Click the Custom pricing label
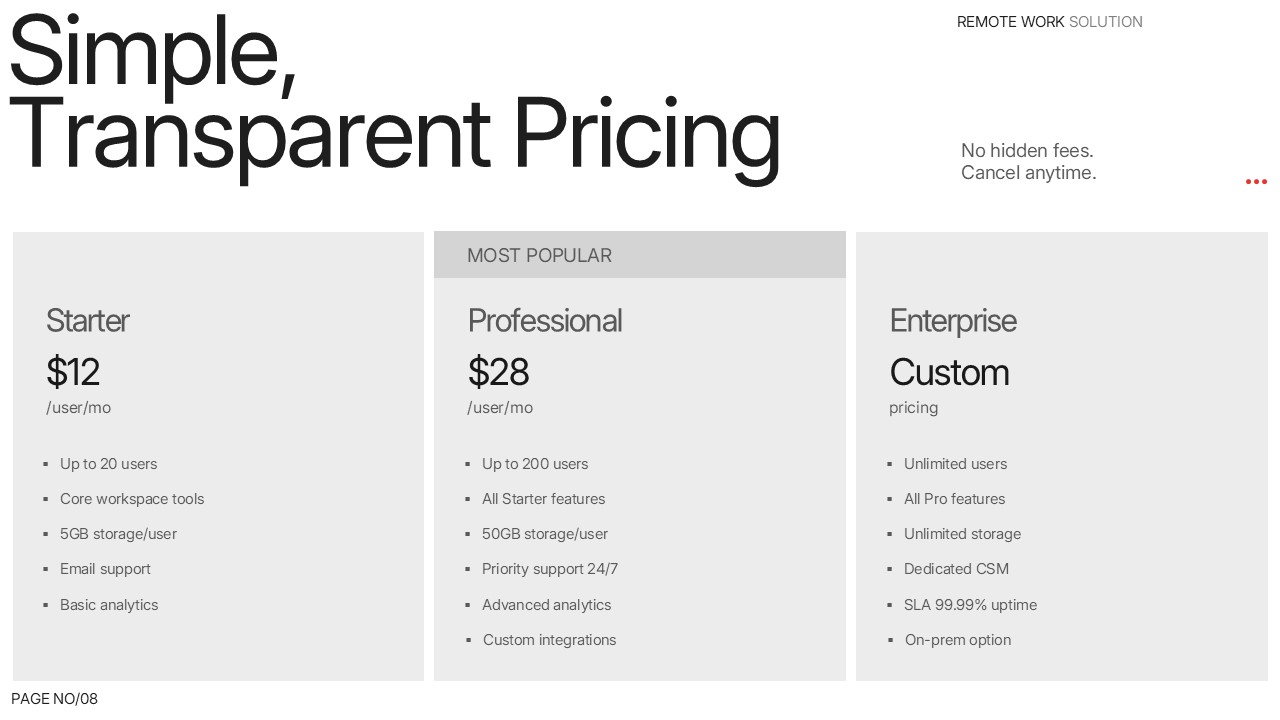Image resolution: width=1280 pixels, height=720 pixels. 949,372
